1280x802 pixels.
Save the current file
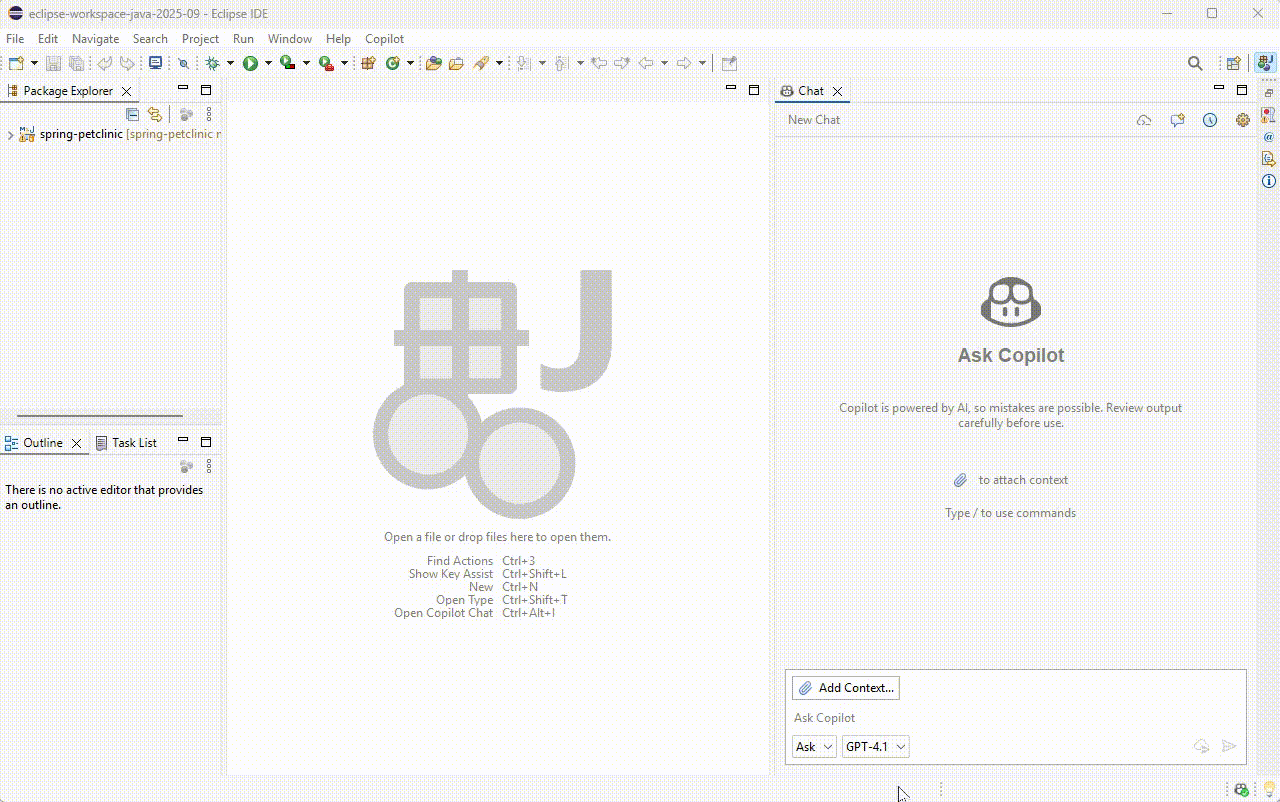click(x=52, y=63)
